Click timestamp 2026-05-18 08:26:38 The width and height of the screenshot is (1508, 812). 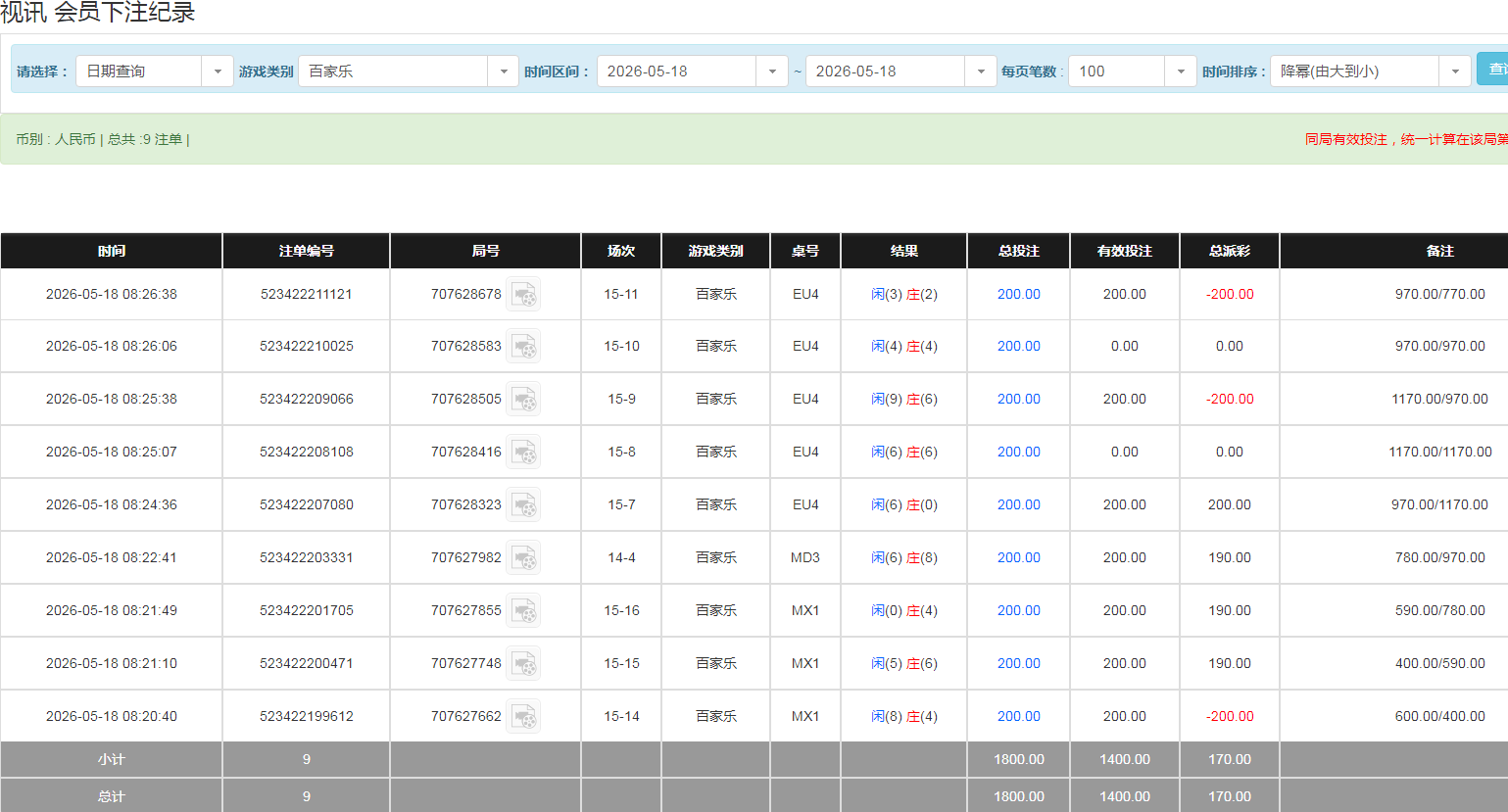click(x=112, y=294)
